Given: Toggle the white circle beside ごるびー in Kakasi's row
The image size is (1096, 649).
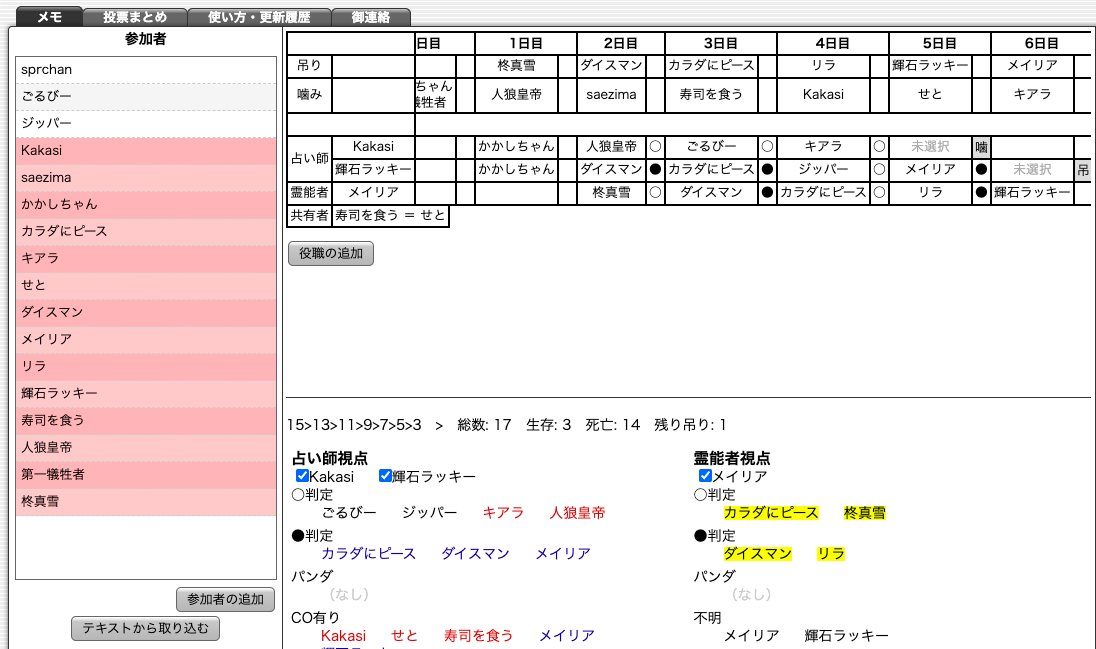Looking at the screenshot, I should pos(767,147).
